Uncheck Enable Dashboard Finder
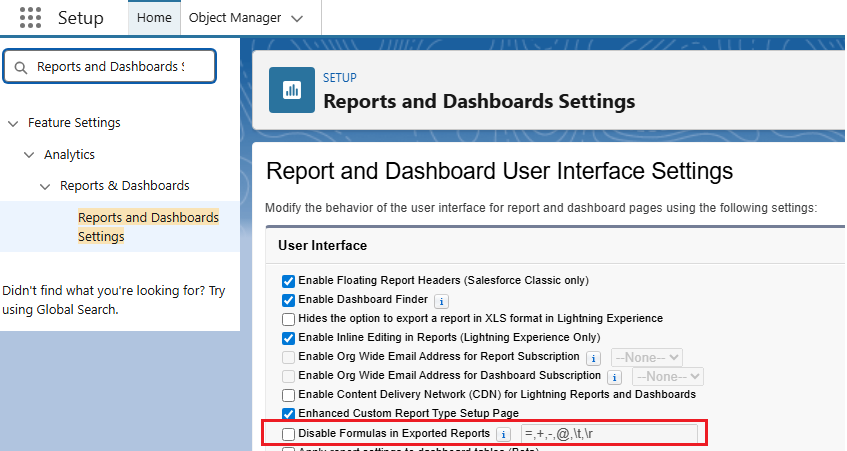Image resolution: width=847 pixels, height=451 pixels. coord(288,300)
